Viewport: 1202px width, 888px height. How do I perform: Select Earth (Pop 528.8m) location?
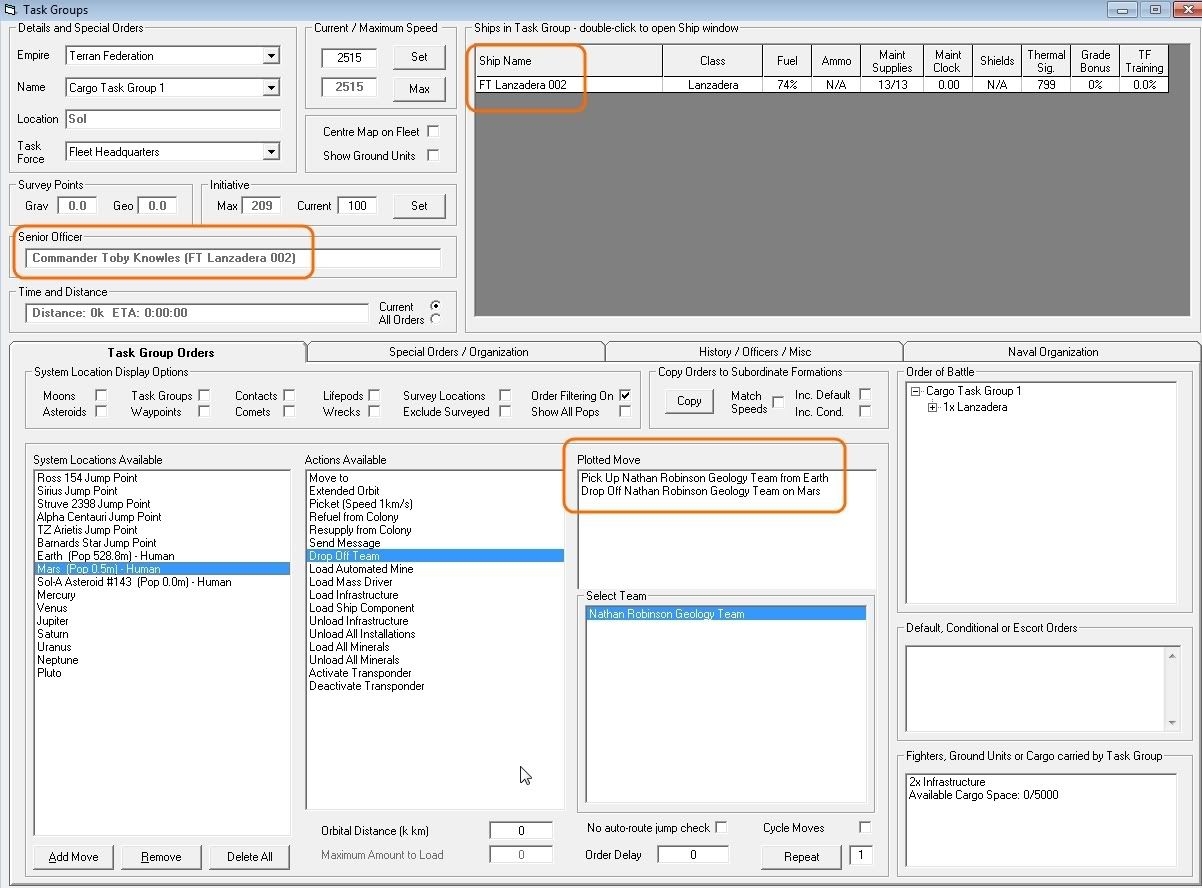click(x=162, y=556)
